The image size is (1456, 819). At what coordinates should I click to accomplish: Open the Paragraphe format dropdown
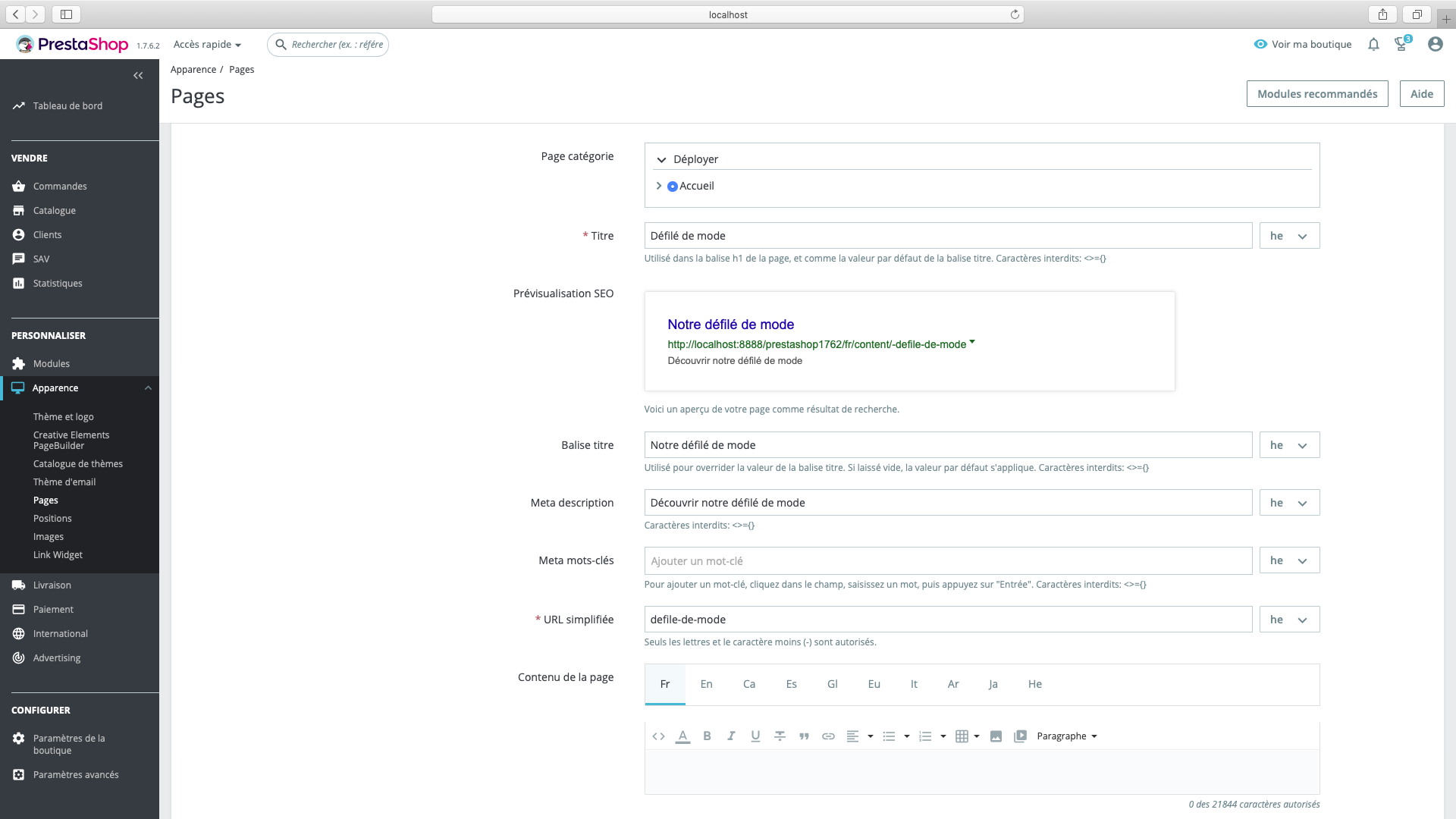coord(1066,736)
